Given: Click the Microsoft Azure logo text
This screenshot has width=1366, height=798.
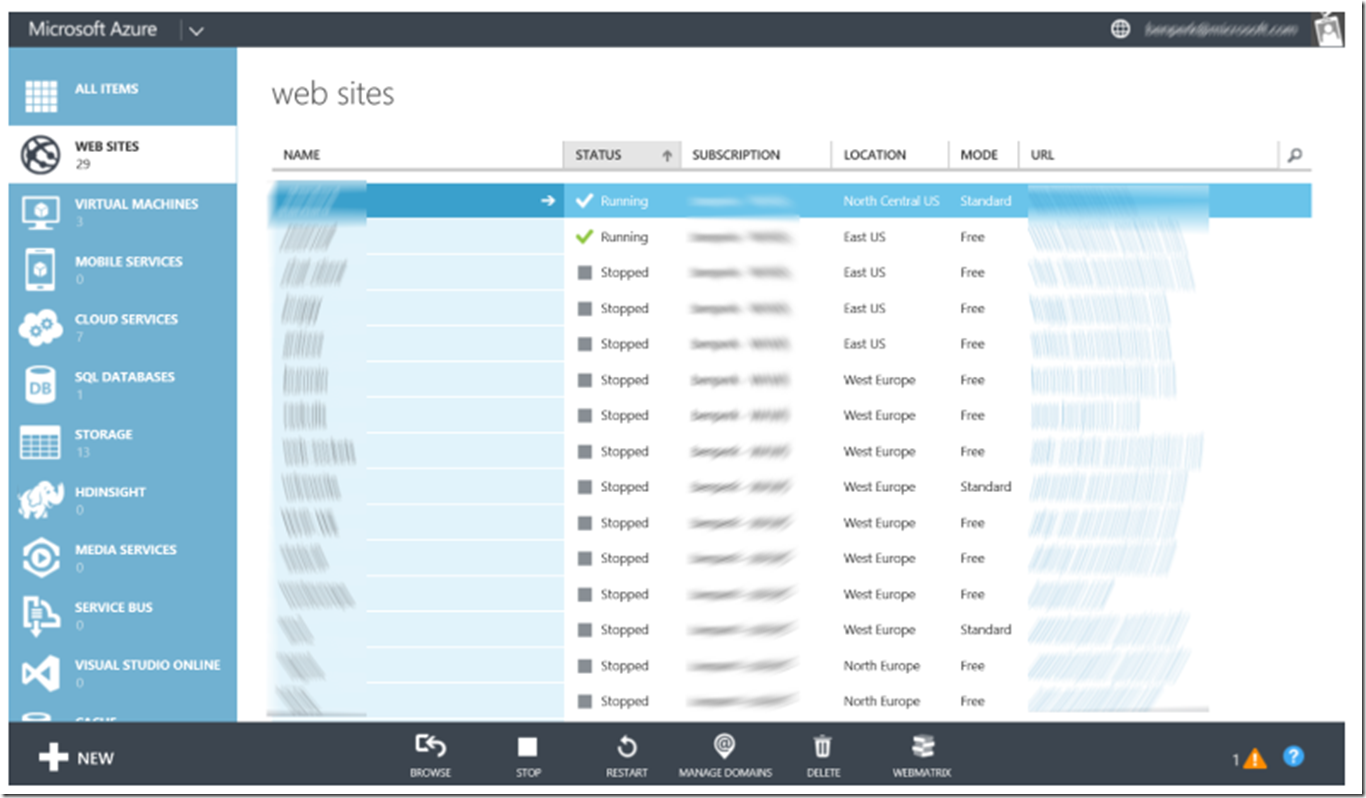Looking at the screenshot, I should click(x=92, y=29).
